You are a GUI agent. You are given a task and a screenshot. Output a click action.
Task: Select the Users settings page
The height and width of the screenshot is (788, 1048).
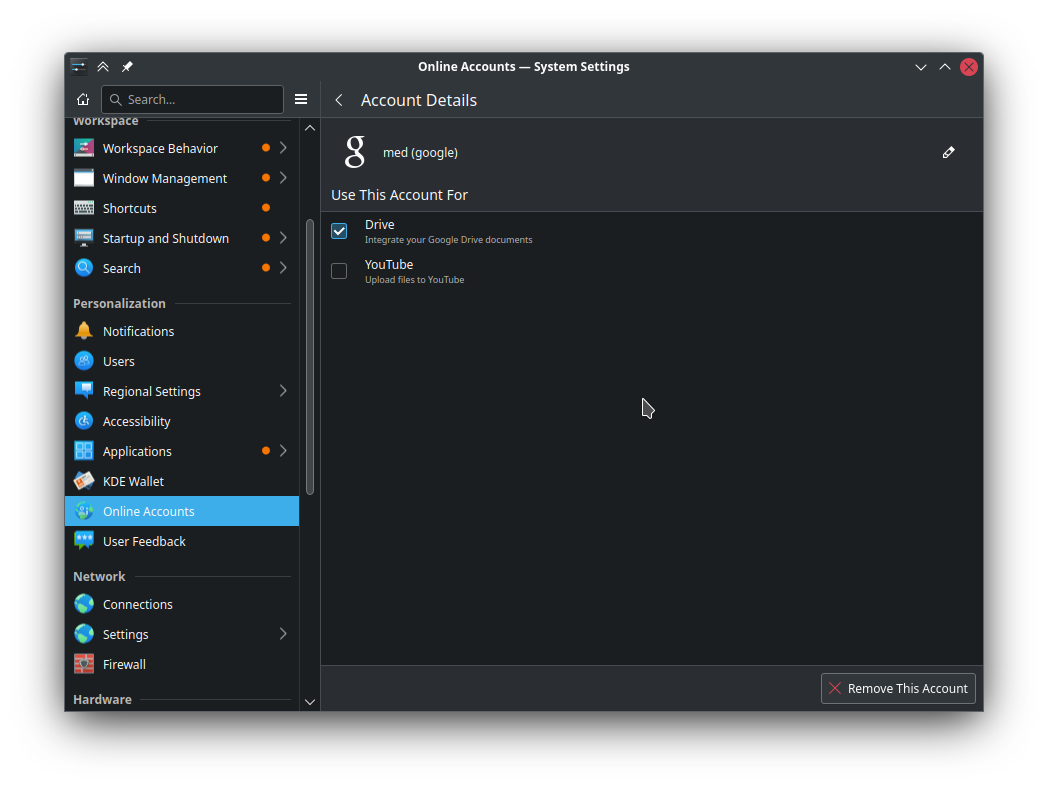click(182, 361)
